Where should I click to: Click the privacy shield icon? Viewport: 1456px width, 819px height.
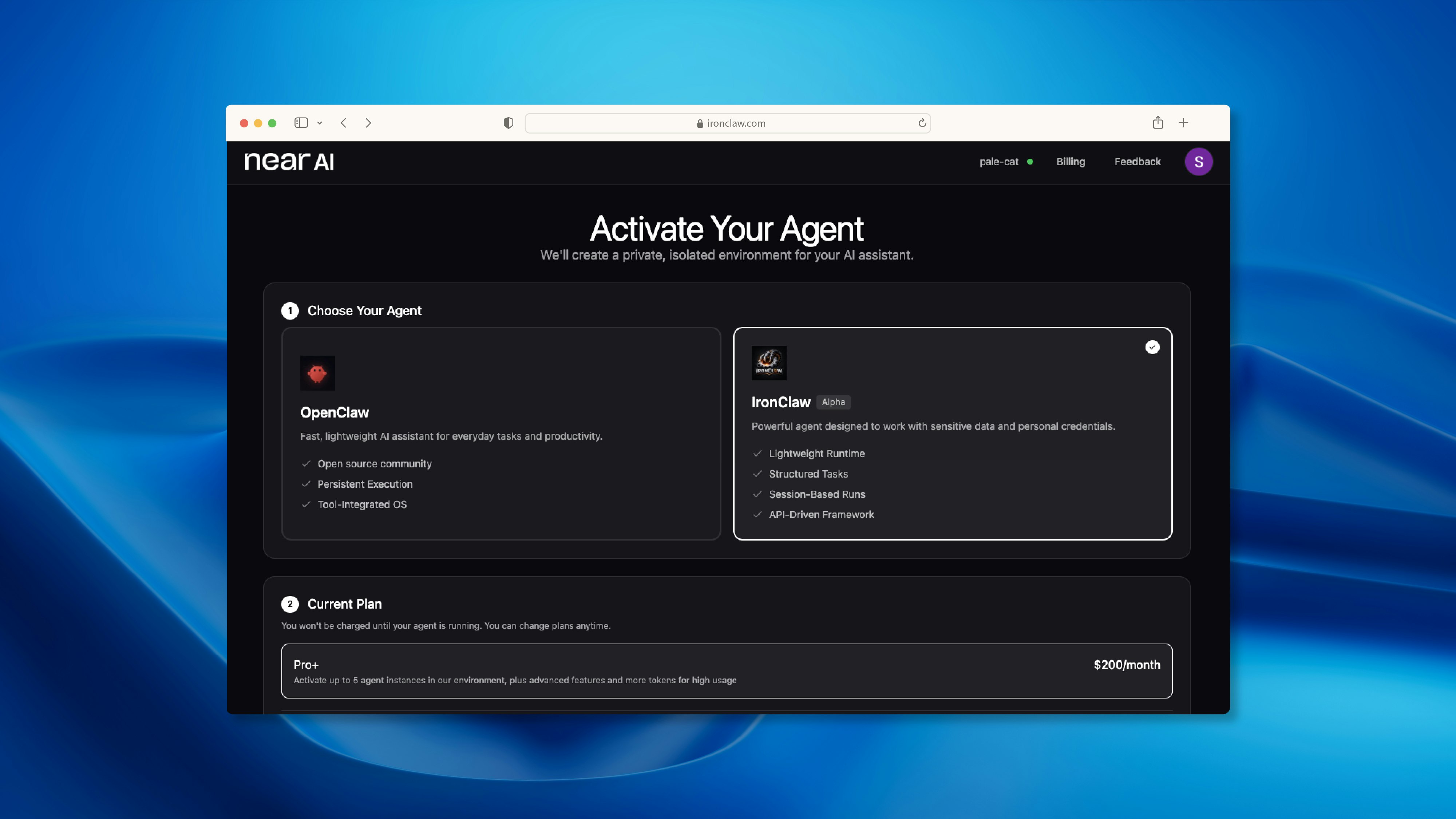508,123
